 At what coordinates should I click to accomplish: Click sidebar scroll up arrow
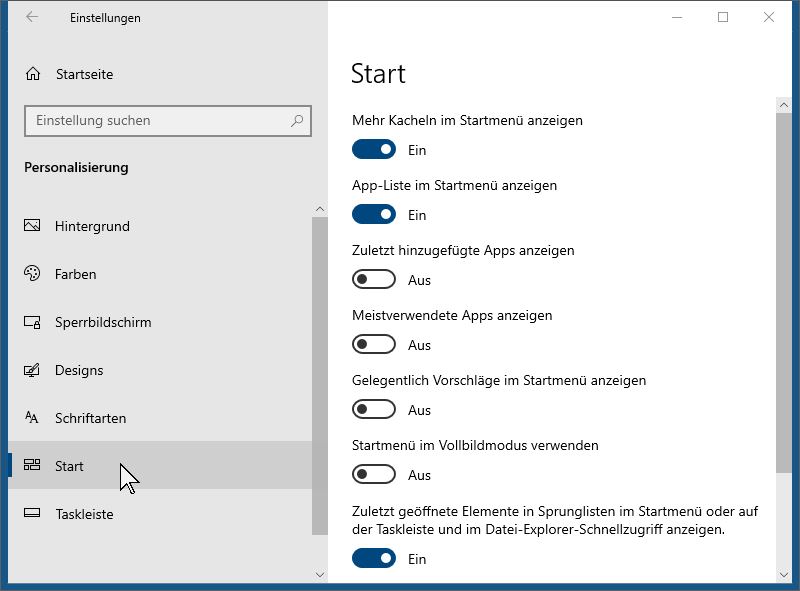(320, 209)
